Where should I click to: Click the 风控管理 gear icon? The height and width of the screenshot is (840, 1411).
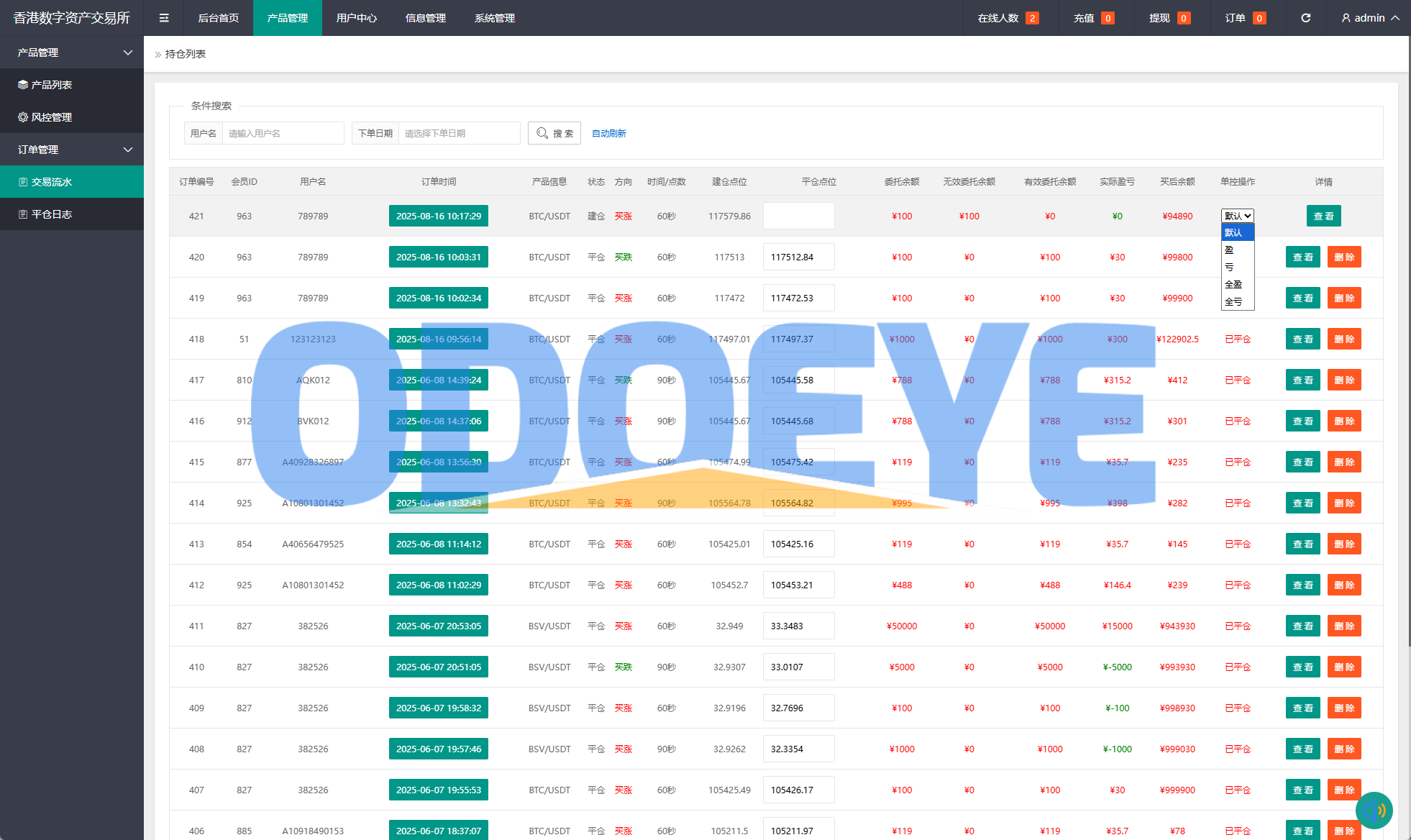tap(23, 117)
